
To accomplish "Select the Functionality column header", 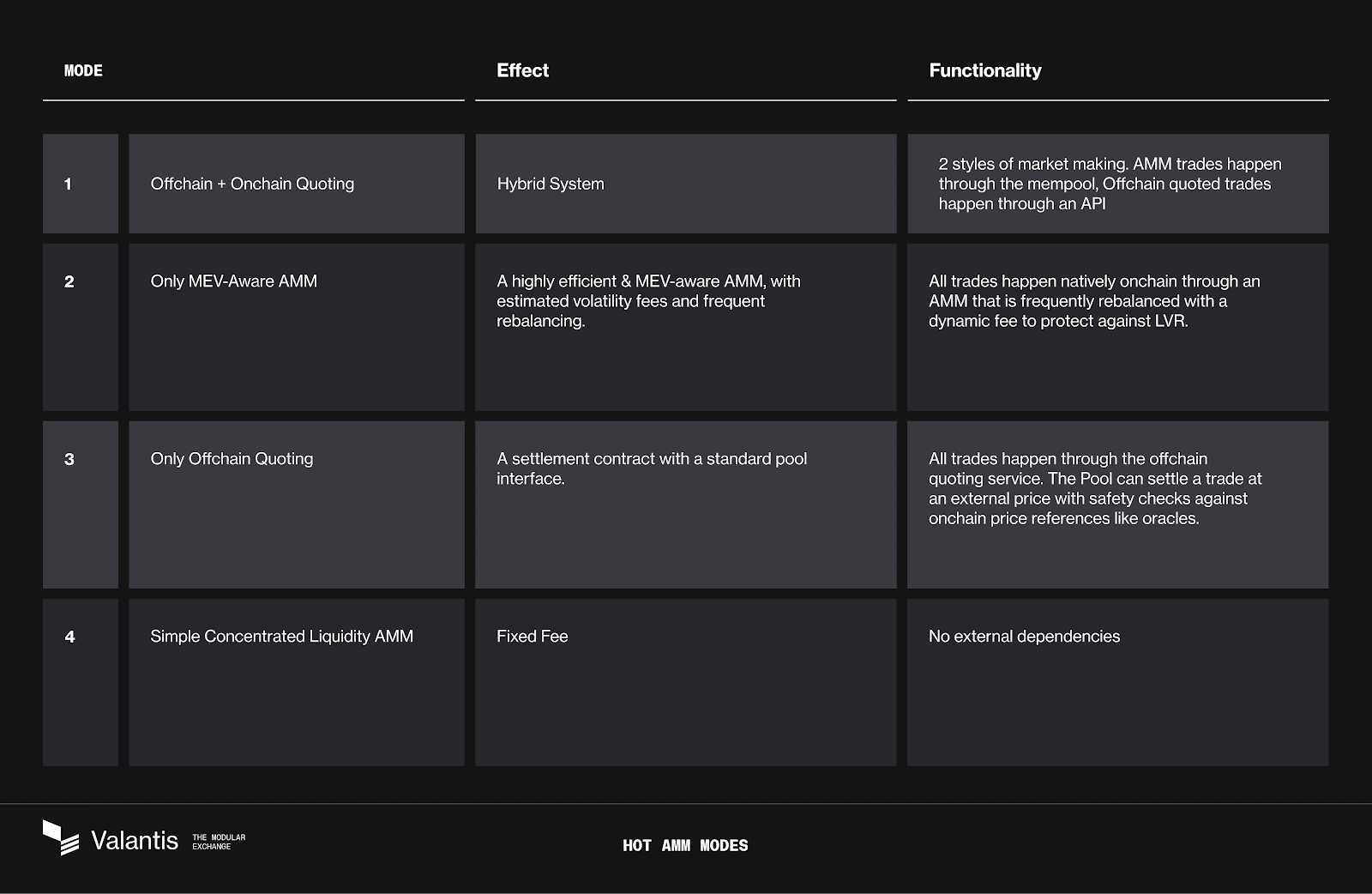I will (984, 71).
